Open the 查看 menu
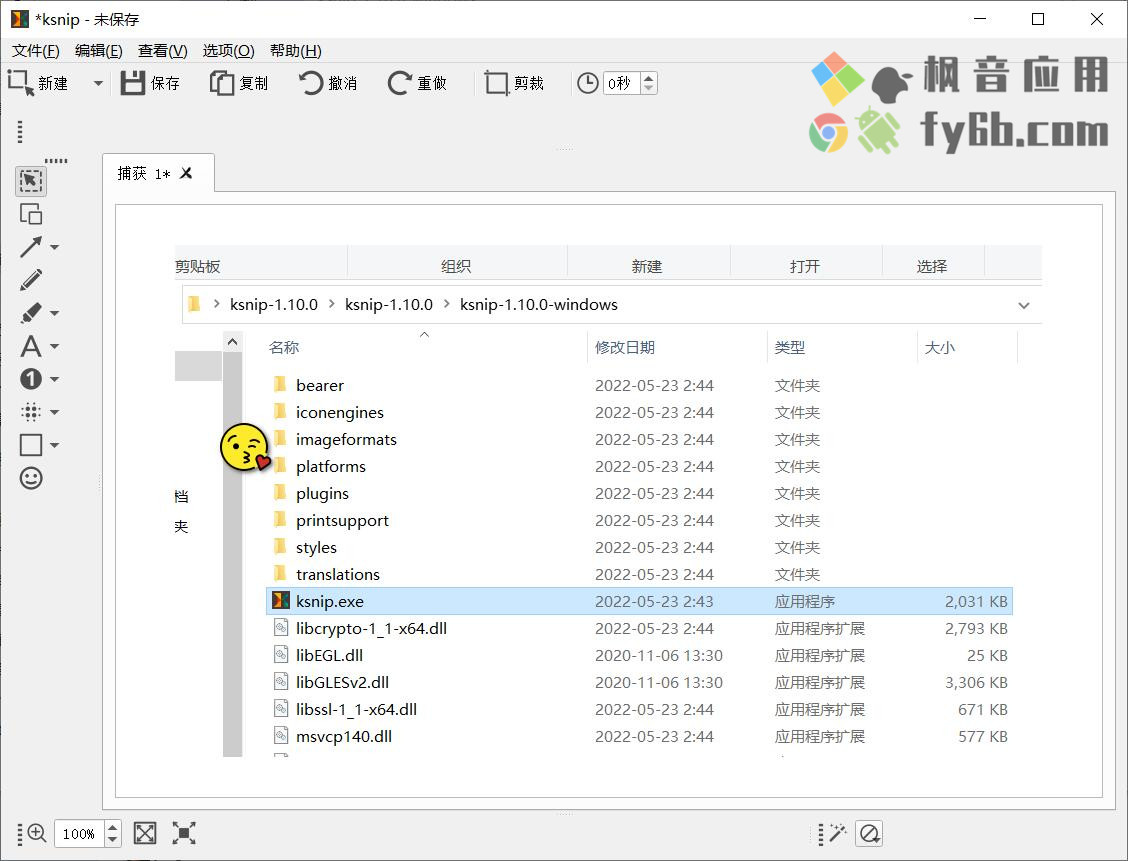The height and width of the screenshot is (861, 1128). 163,51
